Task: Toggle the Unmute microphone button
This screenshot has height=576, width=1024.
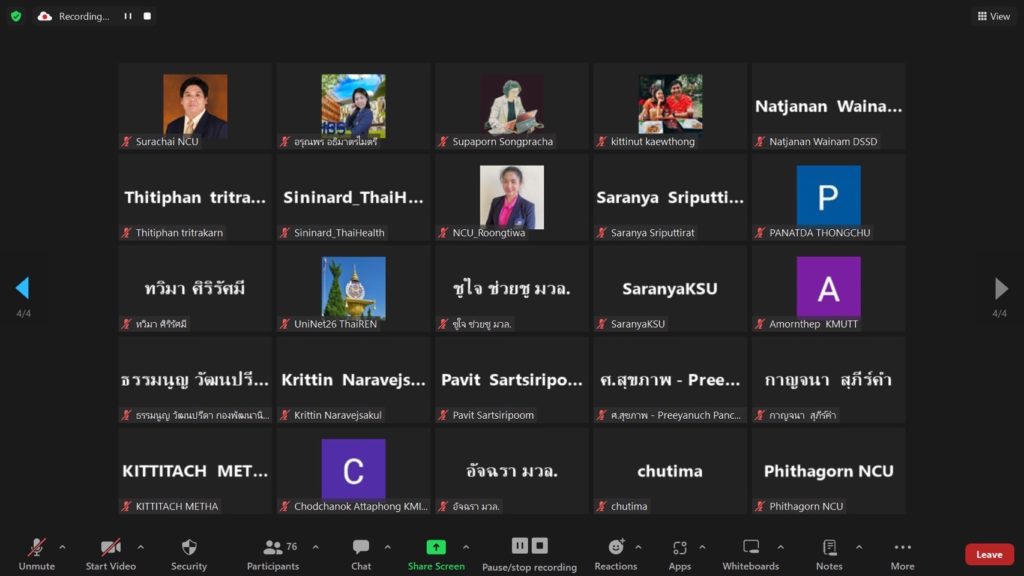Action: [x=37, y=548]
